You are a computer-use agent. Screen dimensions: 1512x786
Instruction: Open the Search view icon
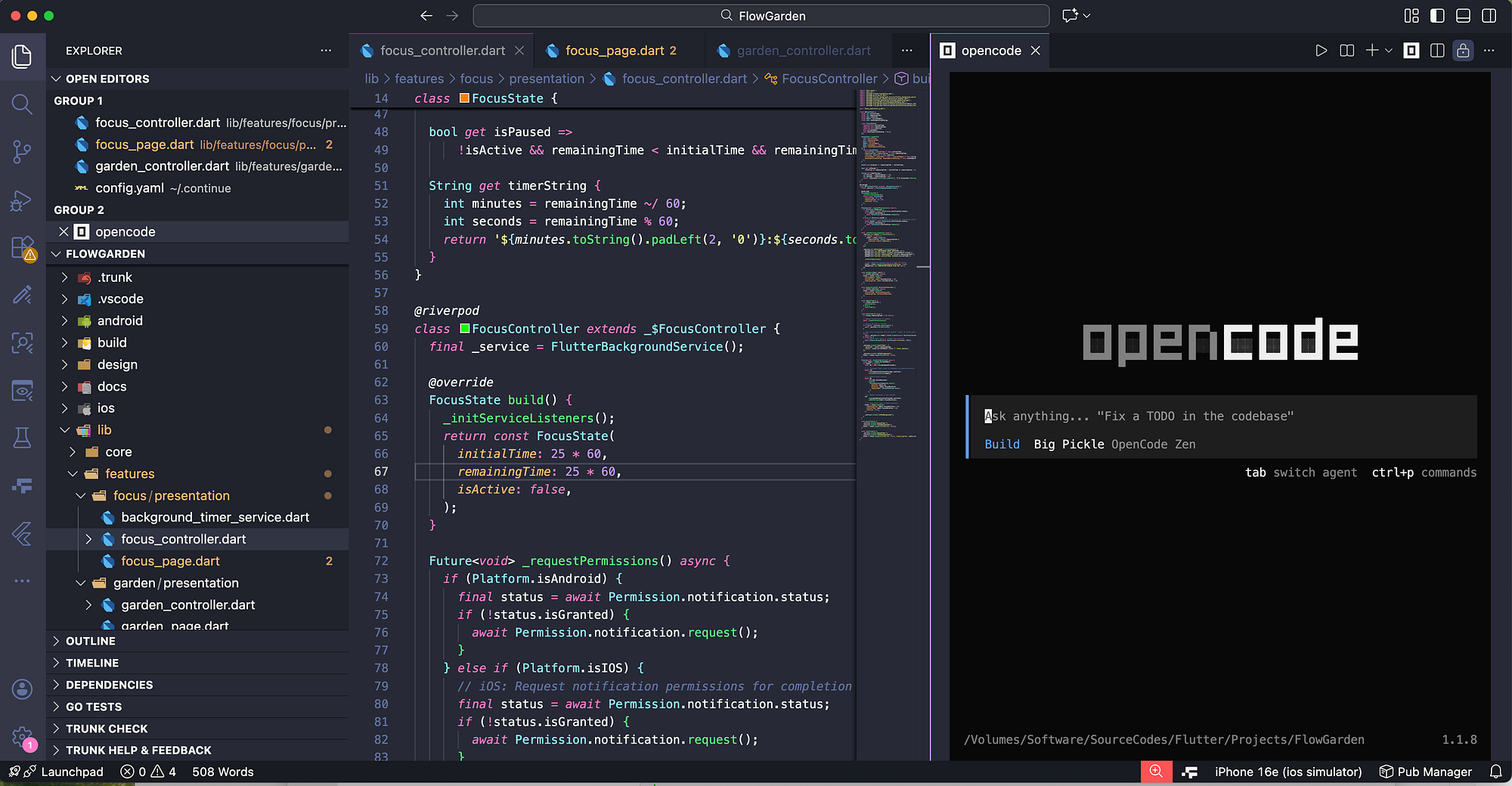pos(22,104)
